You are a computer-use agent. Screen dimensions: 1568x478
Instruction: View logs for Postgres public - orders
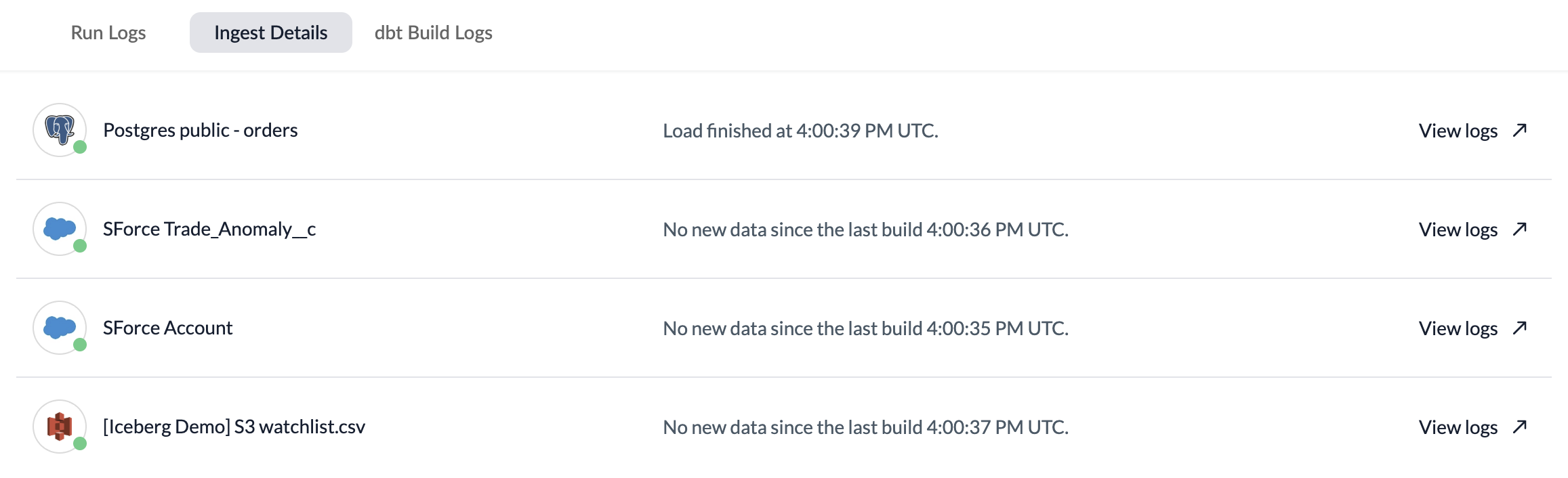point(1458,130)
